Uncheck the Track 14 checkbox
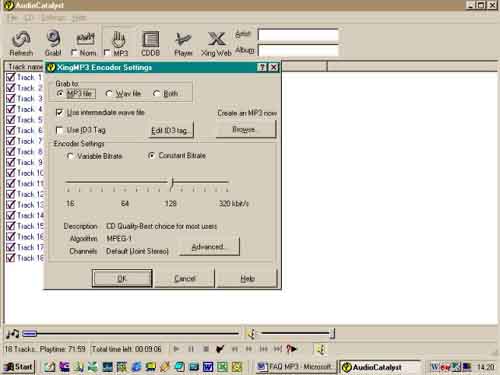Viewport: 500px width, 375px height. pyautogui.click(x=11, y=215)
